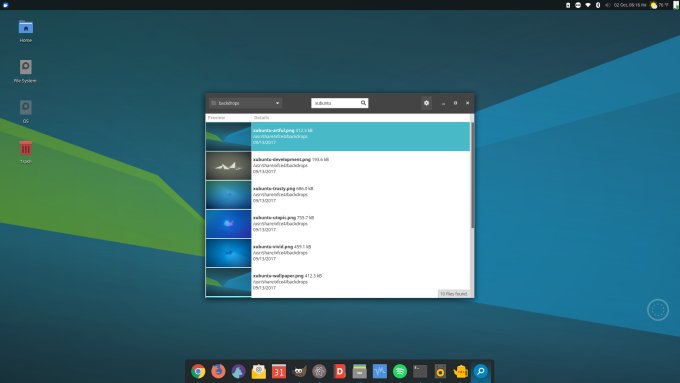
Task: Click the xubuntu-wallpaper.png file name
Action: [278, 275]
